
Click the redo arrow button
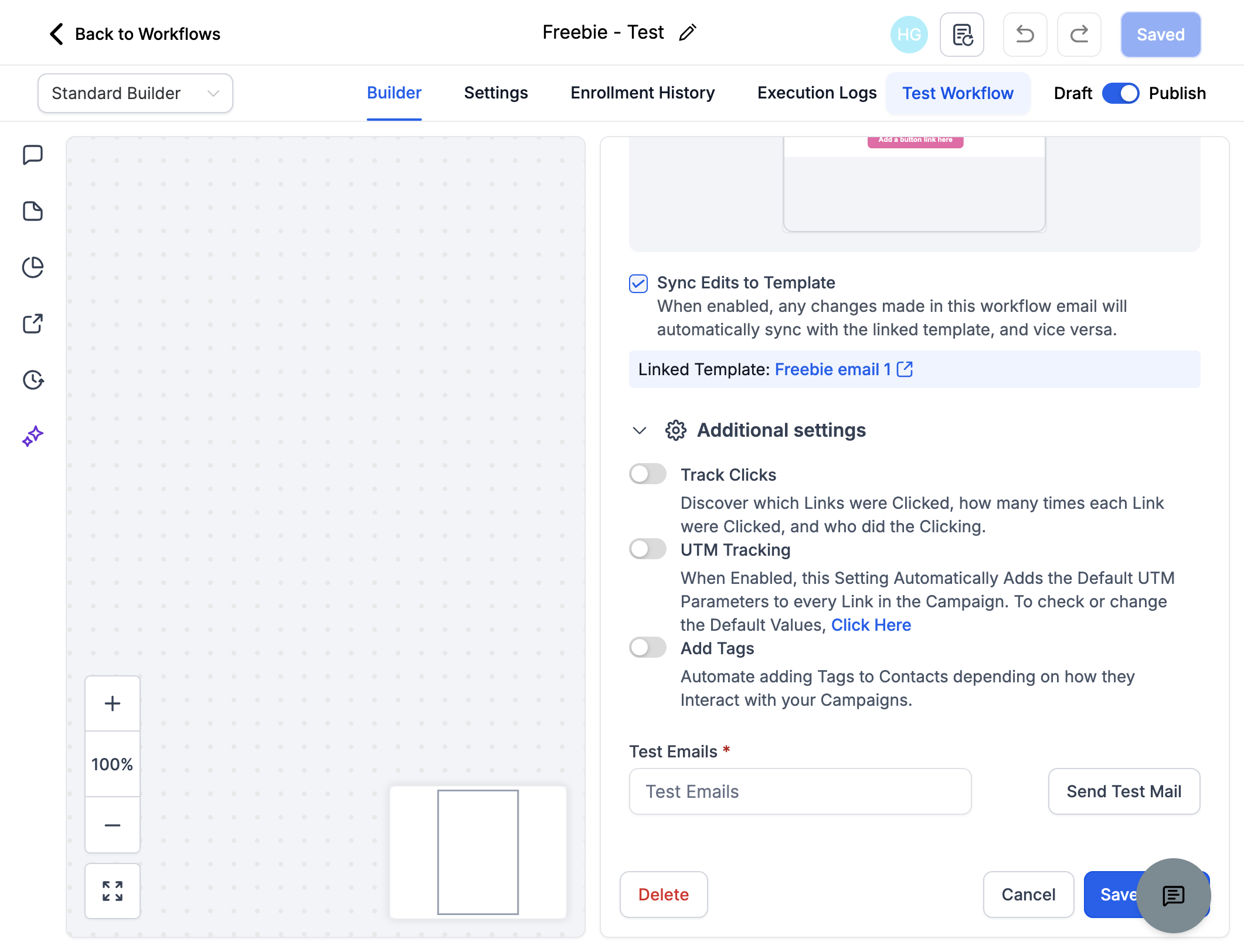pyautogui.click(x=1079, y=35)
